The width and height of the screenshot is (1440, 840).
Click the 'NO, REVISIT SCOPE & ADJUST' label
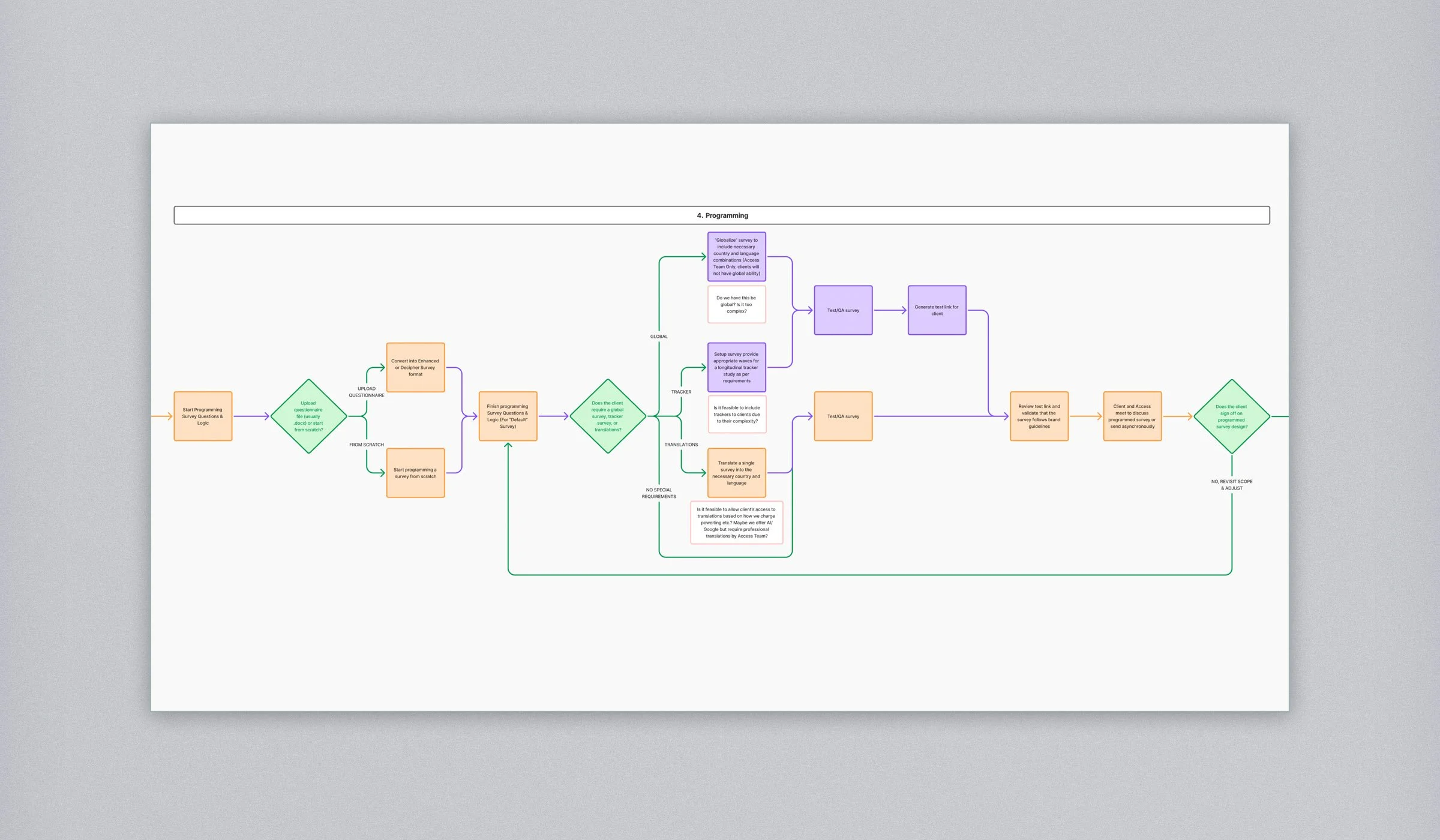tap(1232, 485)
